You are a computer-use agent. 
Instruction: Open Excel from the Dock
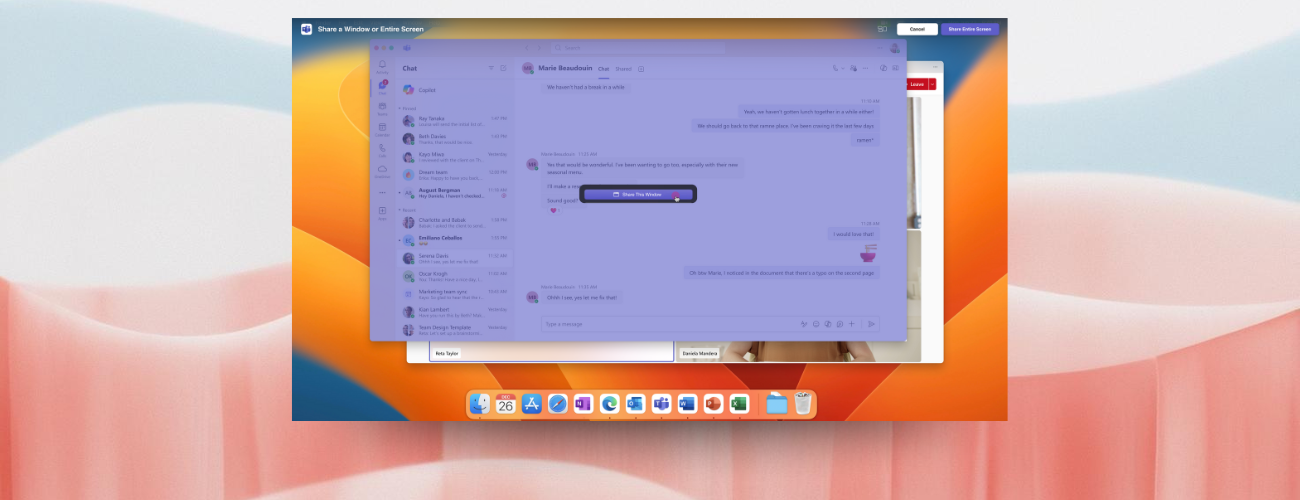tap(739, 404)
